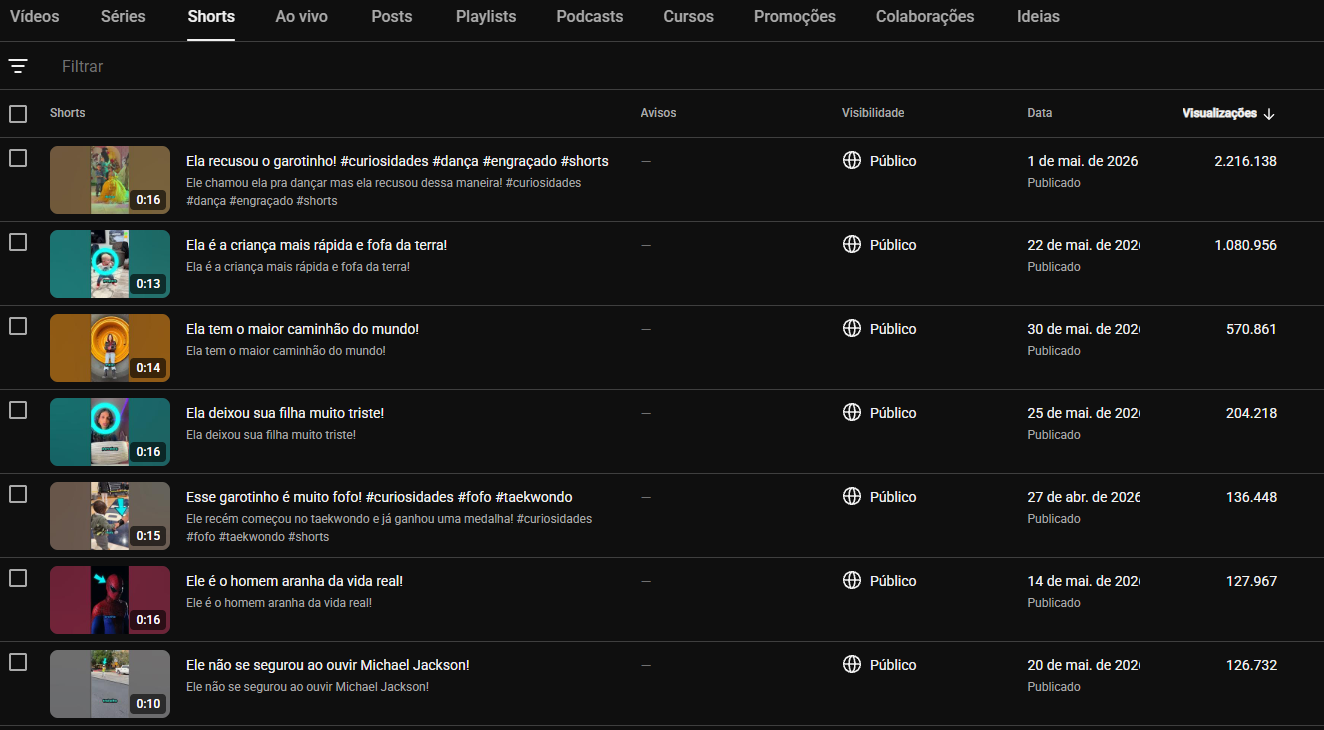Open the Spider-Man short thumbnail
1324x730 pixels.
[x=110, y=600]
